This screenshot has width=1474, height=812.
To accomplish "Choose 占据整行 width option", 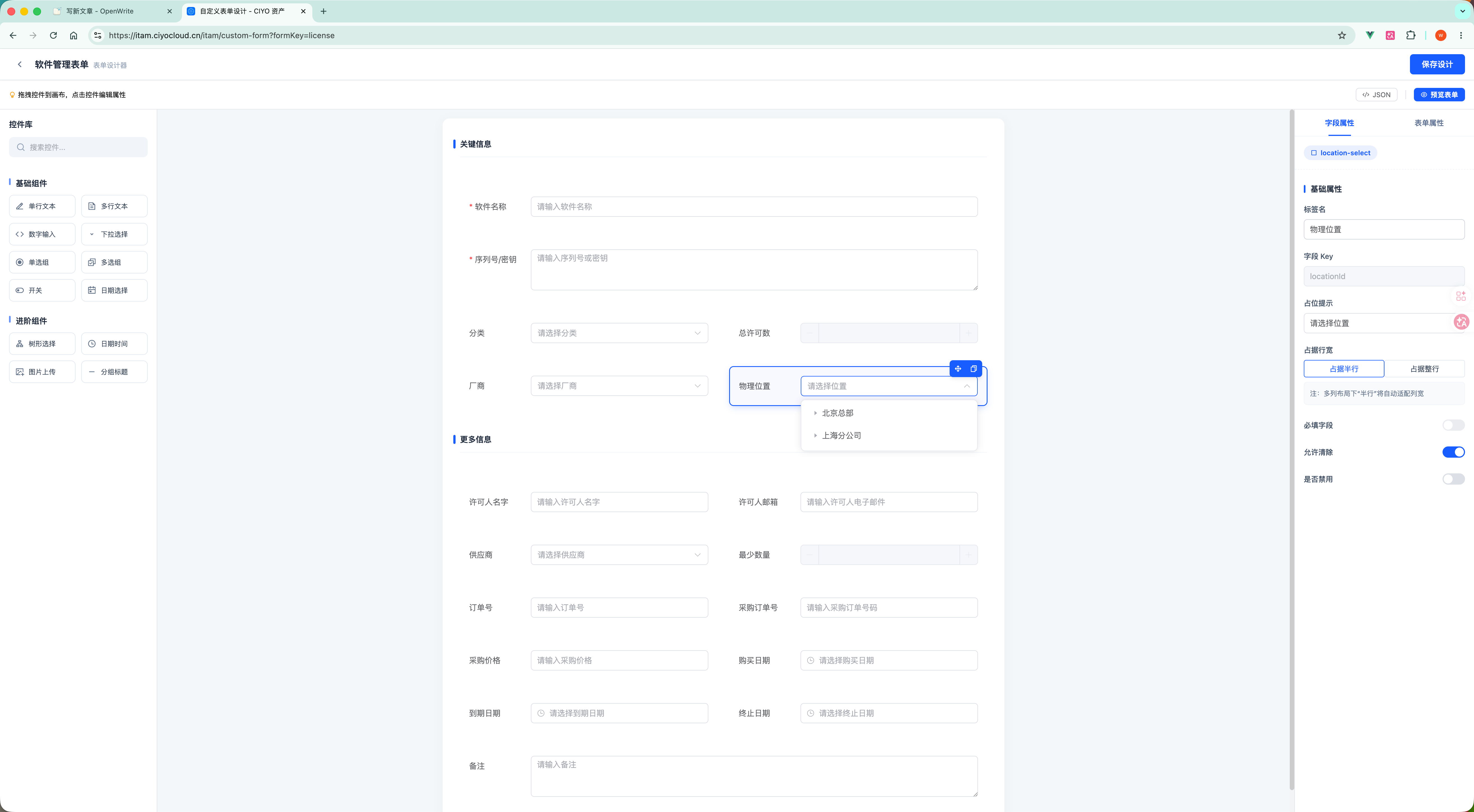I will coord(1424,369).
